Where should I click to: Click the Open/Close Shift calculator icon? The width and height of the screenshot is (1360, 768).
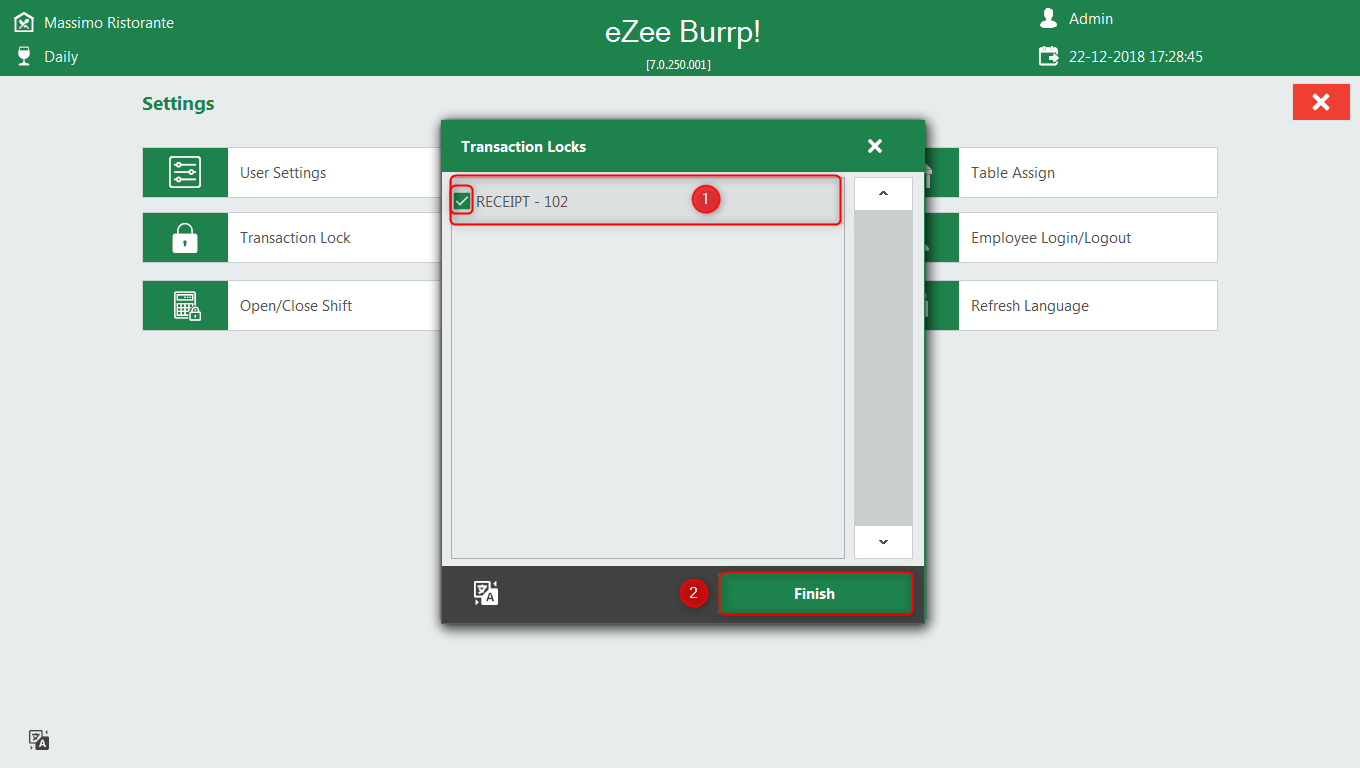tap(185, 306)
